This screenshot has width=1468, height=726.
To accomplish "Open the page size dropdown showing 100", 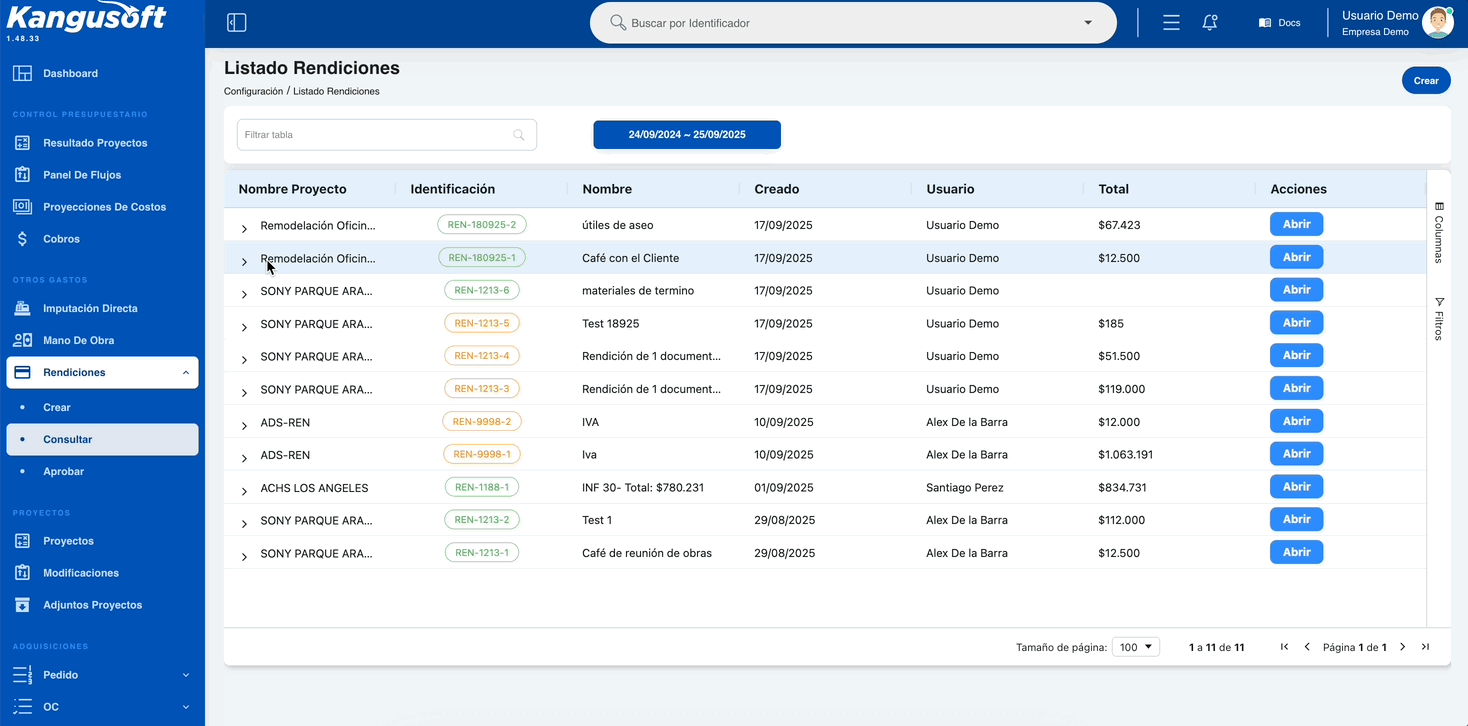I will (x=1137, y=647).
